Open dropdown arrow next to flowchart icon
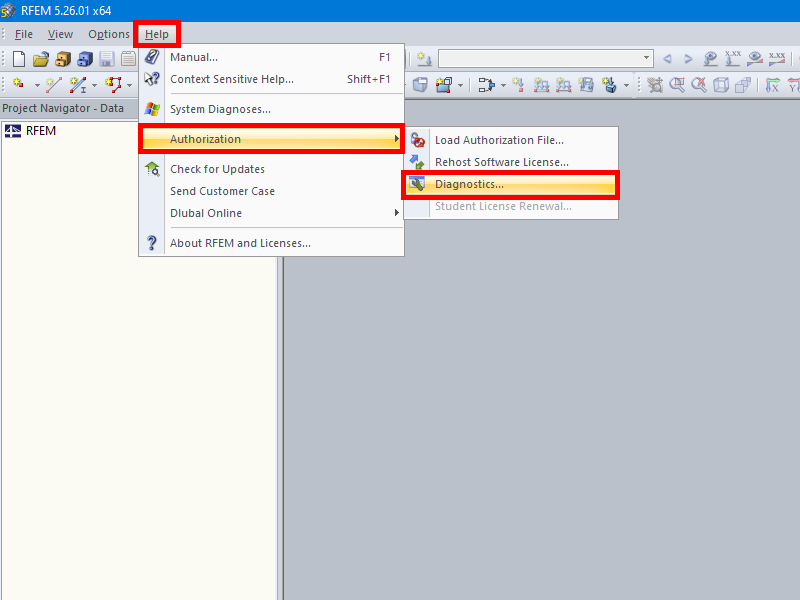The height and width of the screenshot is (600, 800). [503, 85]
